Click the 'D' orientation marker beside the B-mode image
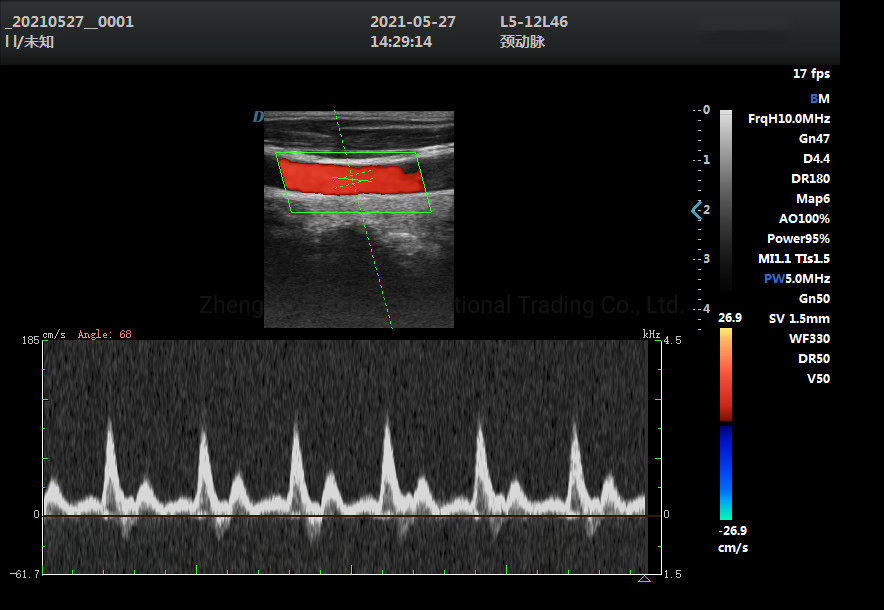884x610 pixels. [x=258, y=117]
